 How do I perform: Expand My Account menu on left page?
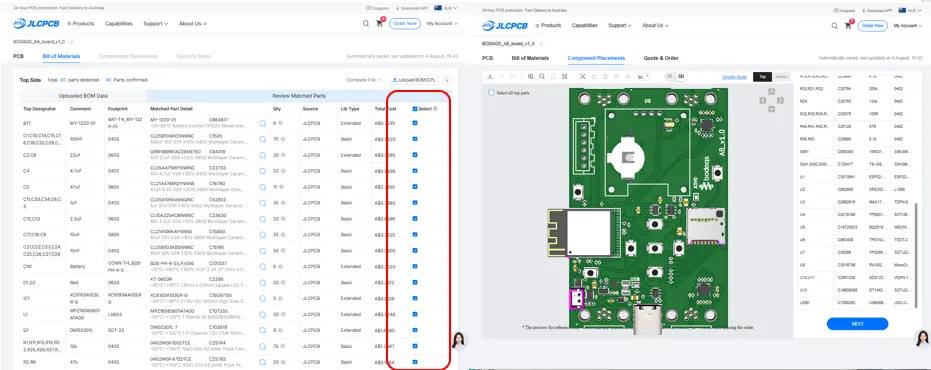442,24
